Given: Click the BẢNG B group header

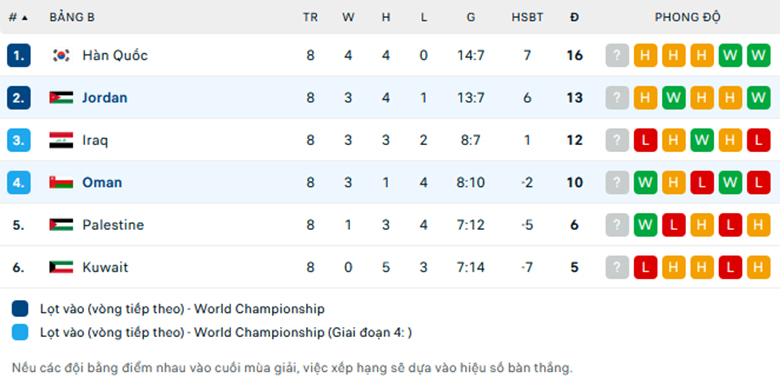Looking at the screenshot, I should [x=72, y=17].
